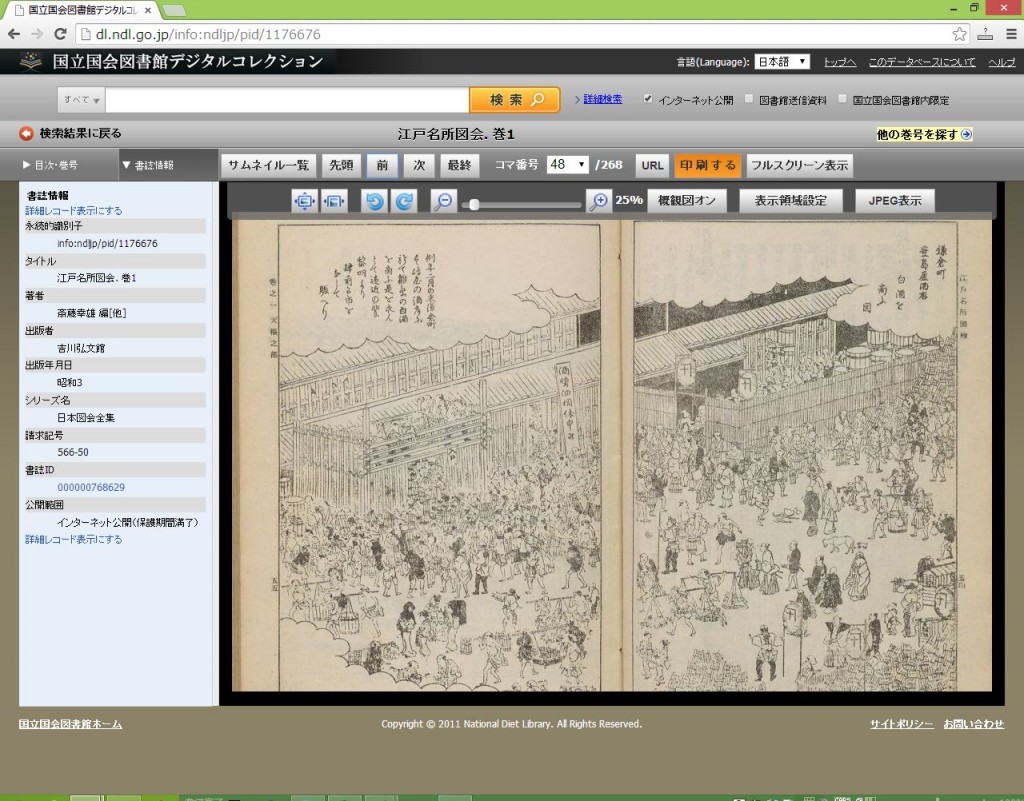Click the search text field
Screen dimensions: 1024x801
coord(287,100)
